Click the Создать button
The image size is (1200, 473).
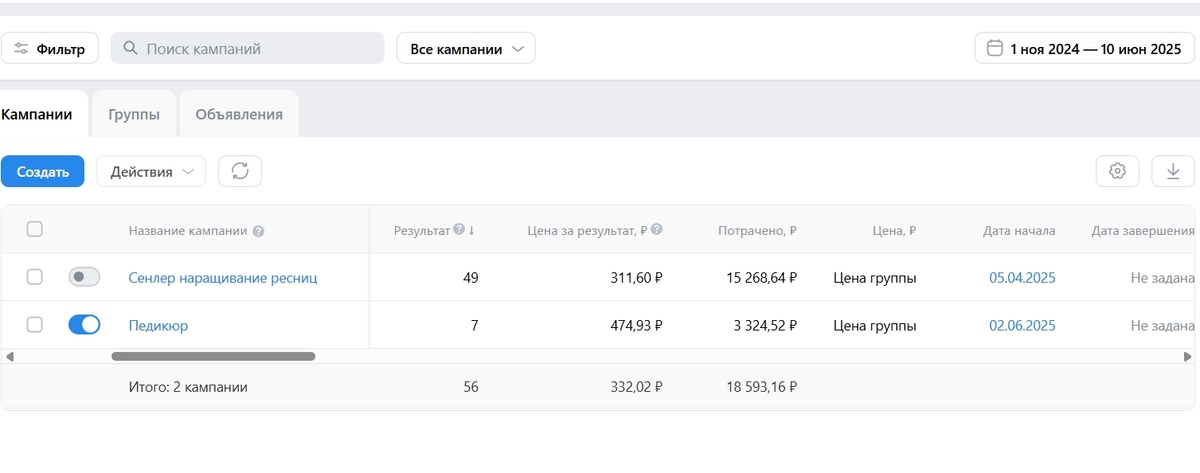tap(43, 171)
